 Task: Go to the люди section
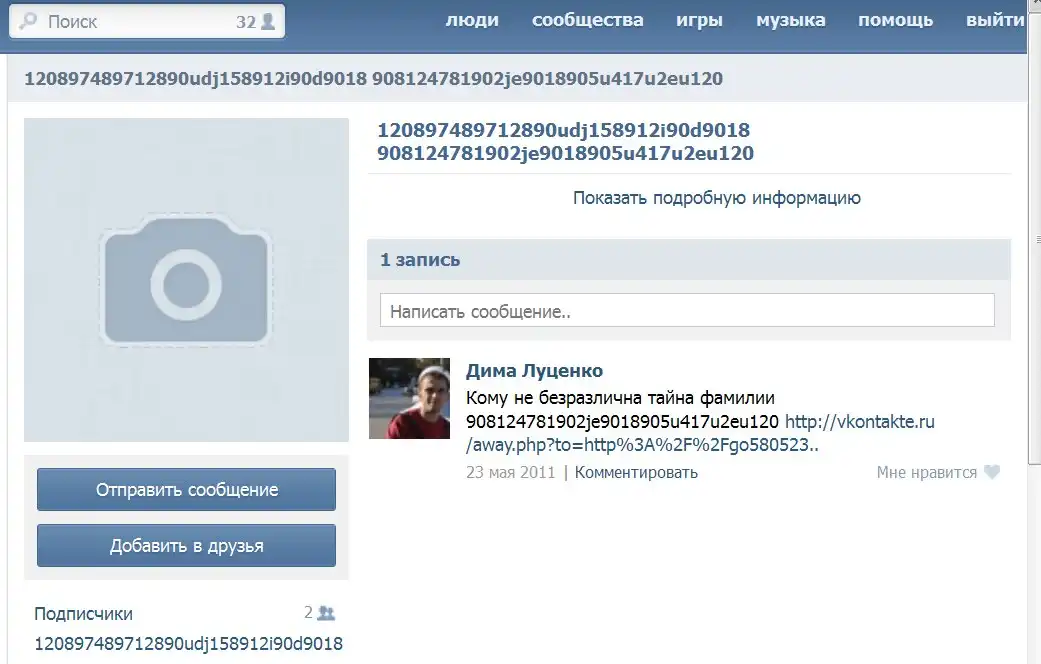point(472,20)
